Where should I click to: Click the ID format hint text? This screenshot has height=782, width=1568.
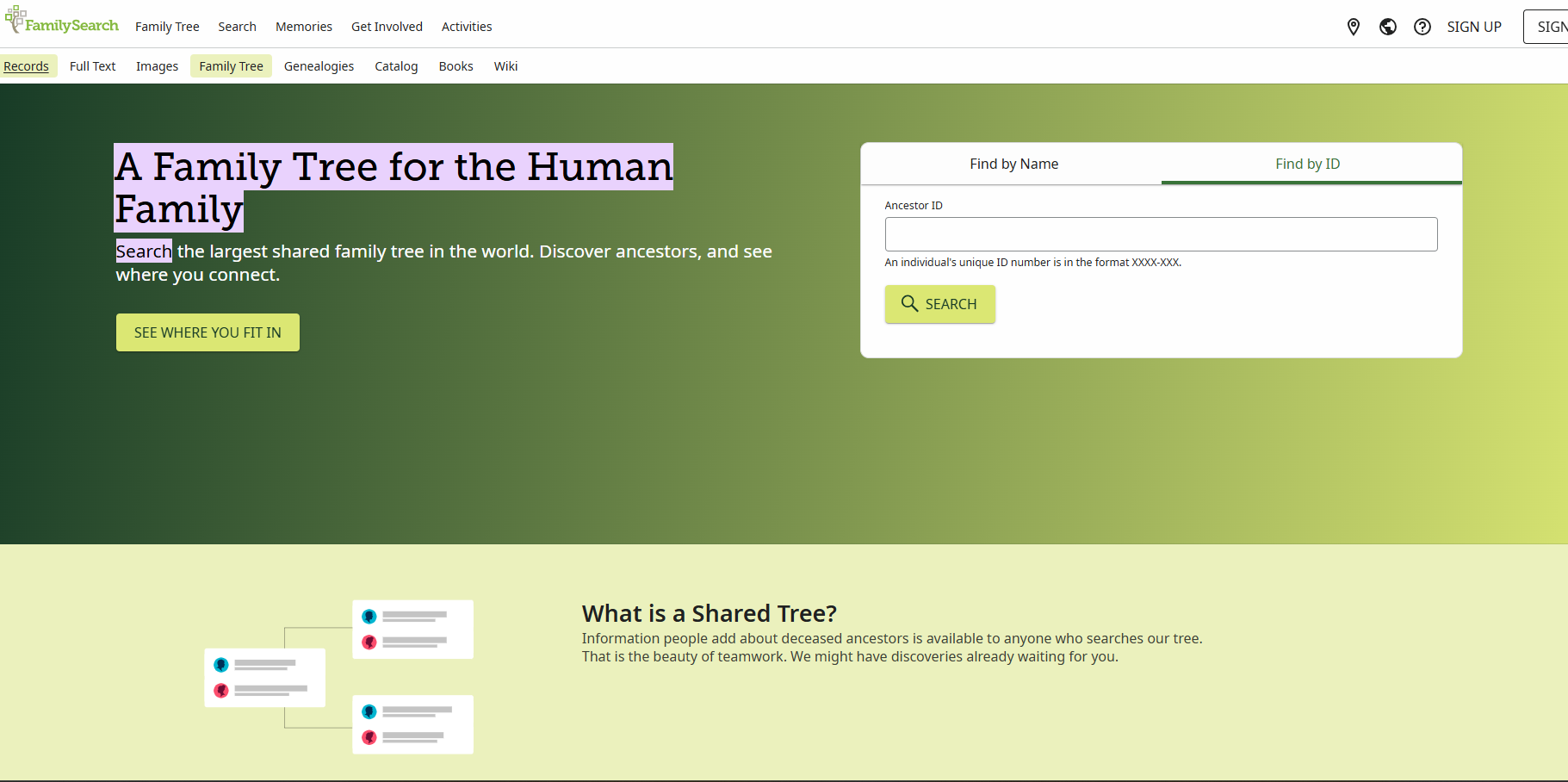[x=1032, y=263]
